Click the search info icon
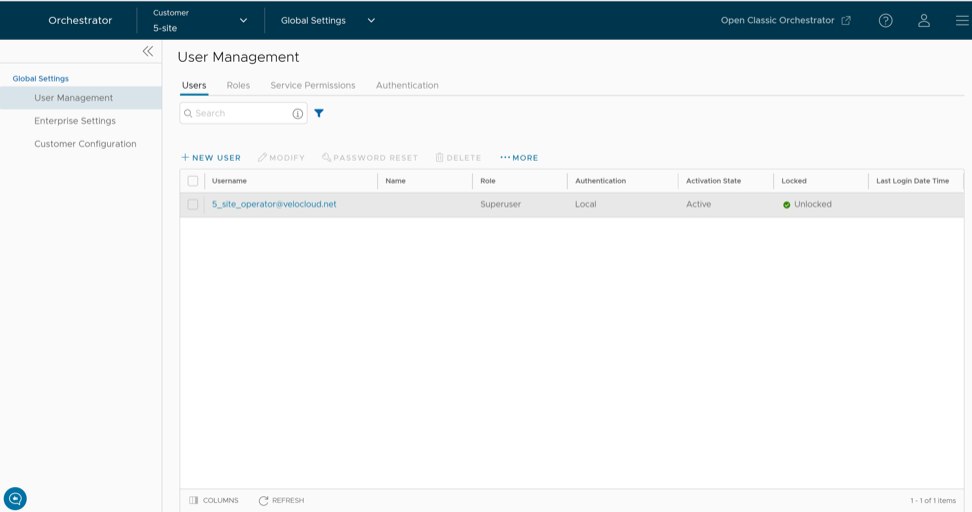The width and height of the screenshot is (972, 512). click(297, 114)
